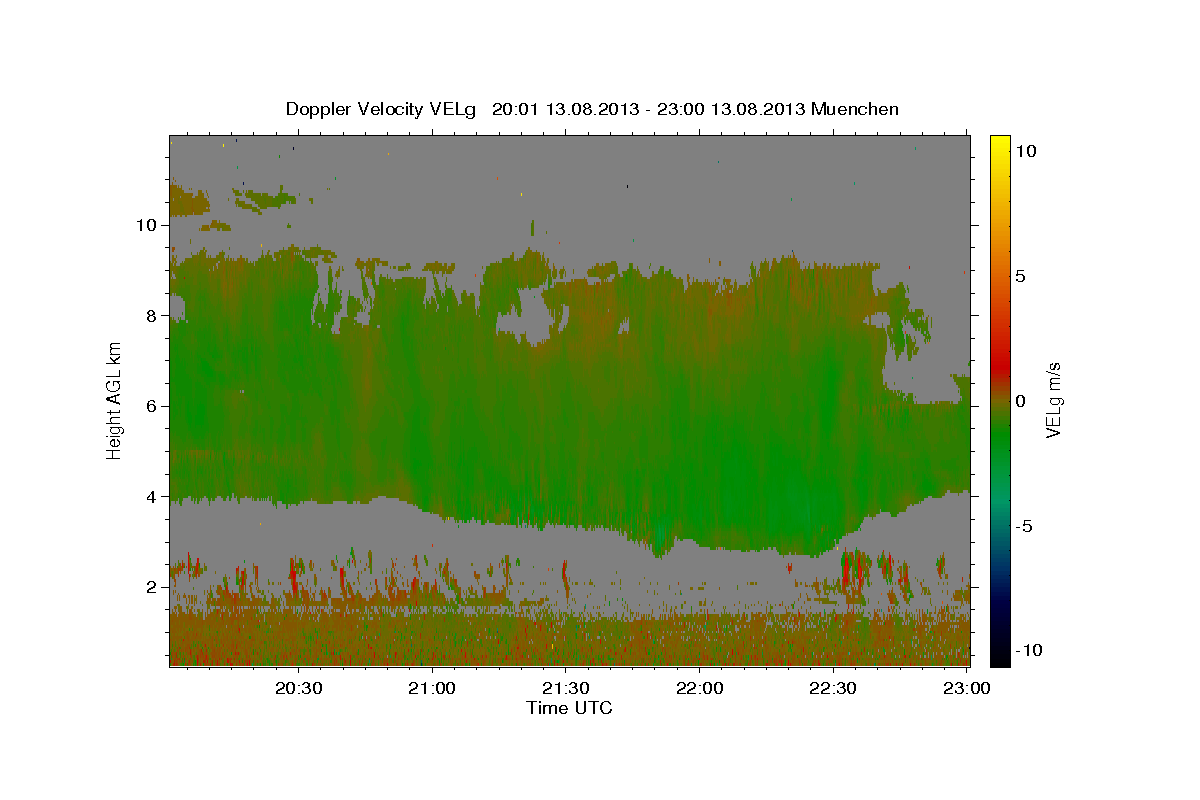Click the height tick label 10
The height and width of the screenshot is (800, 1200).
[x=146, y=225]
